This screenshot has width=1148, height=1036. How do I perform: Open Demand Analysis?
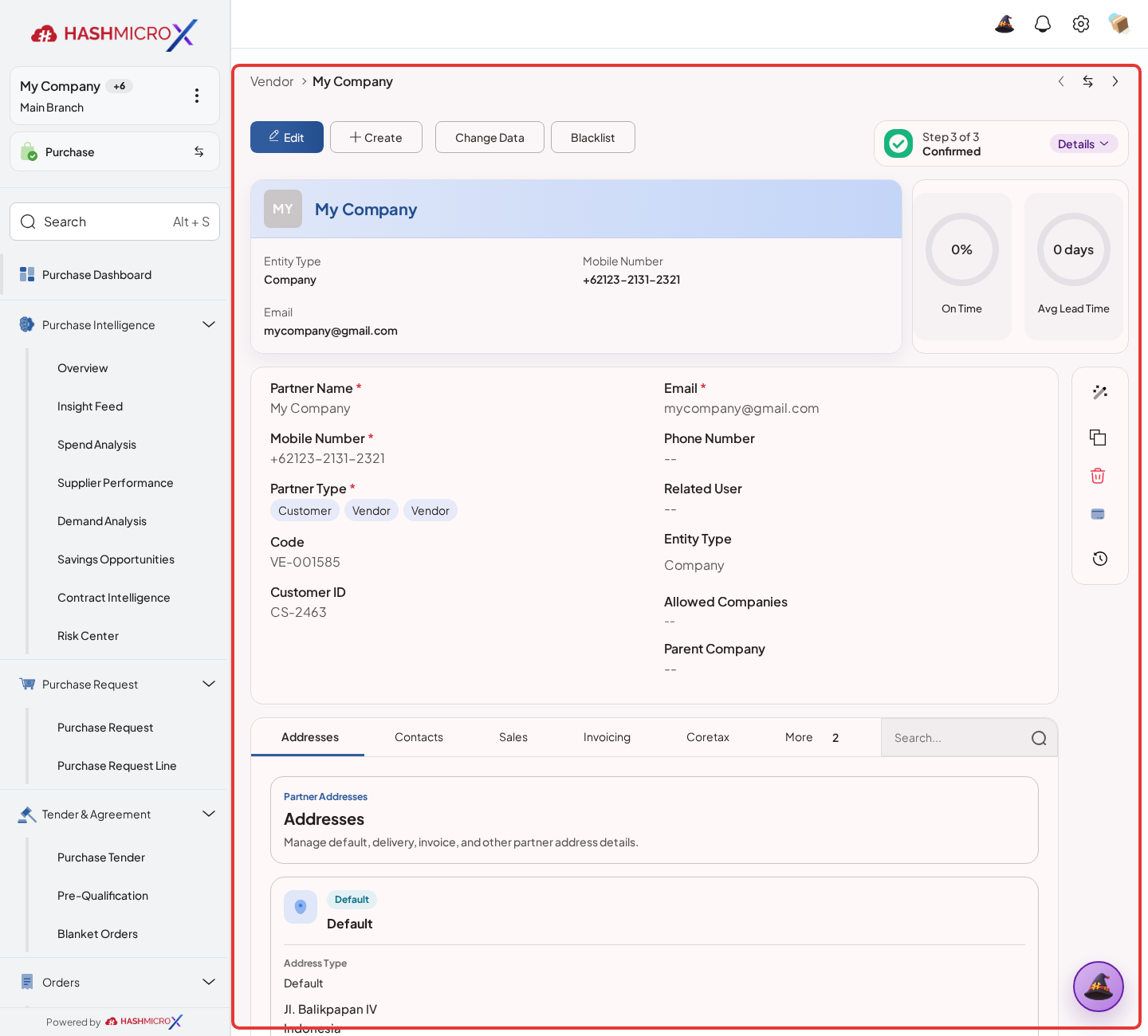[x=102, y=521]
